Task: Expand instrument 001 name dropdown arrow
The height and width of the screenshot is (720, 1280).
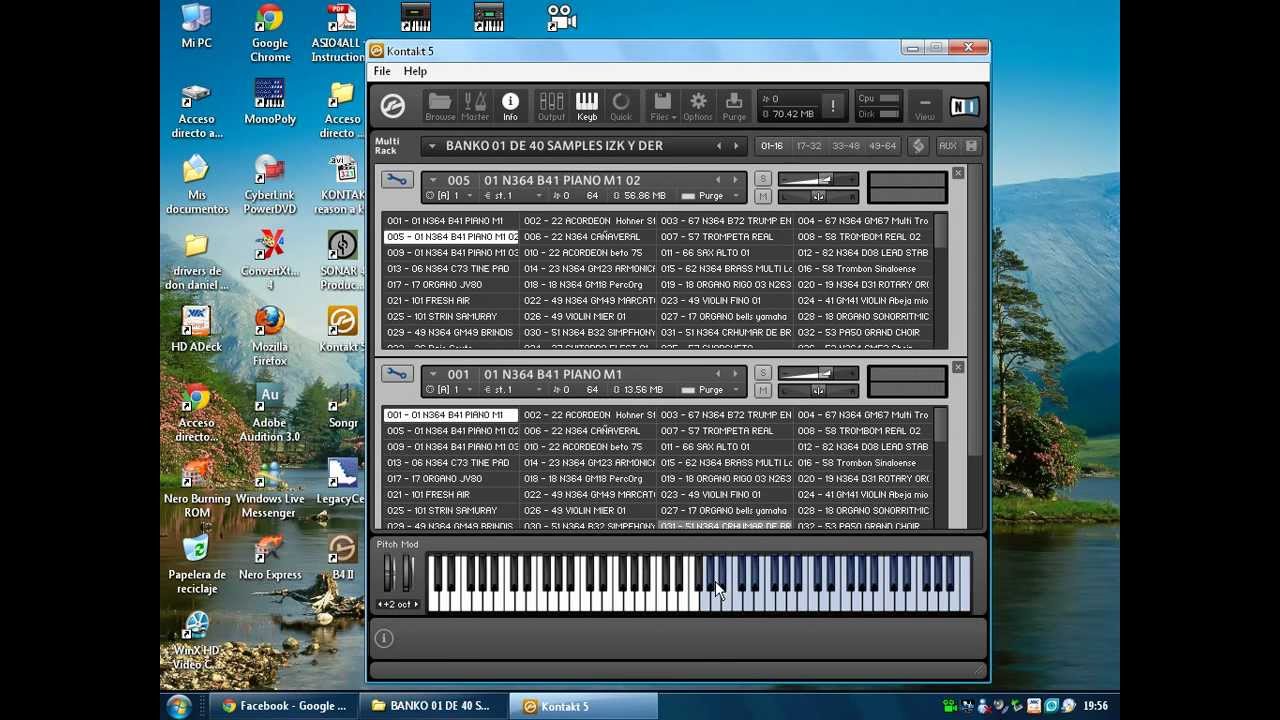Action: click(x=432, y=374)
